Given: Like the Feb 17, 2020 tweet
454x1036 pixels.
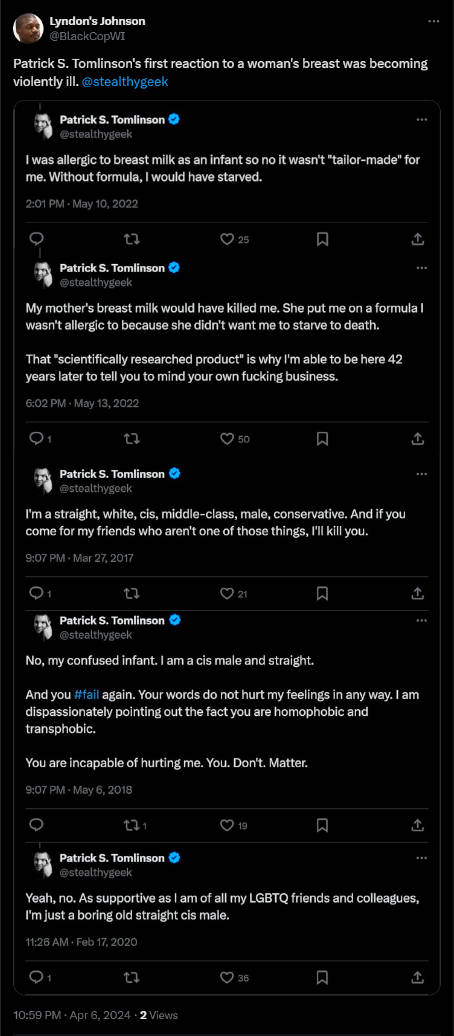Looking at the screenshot, I should (x=227, y=977).
